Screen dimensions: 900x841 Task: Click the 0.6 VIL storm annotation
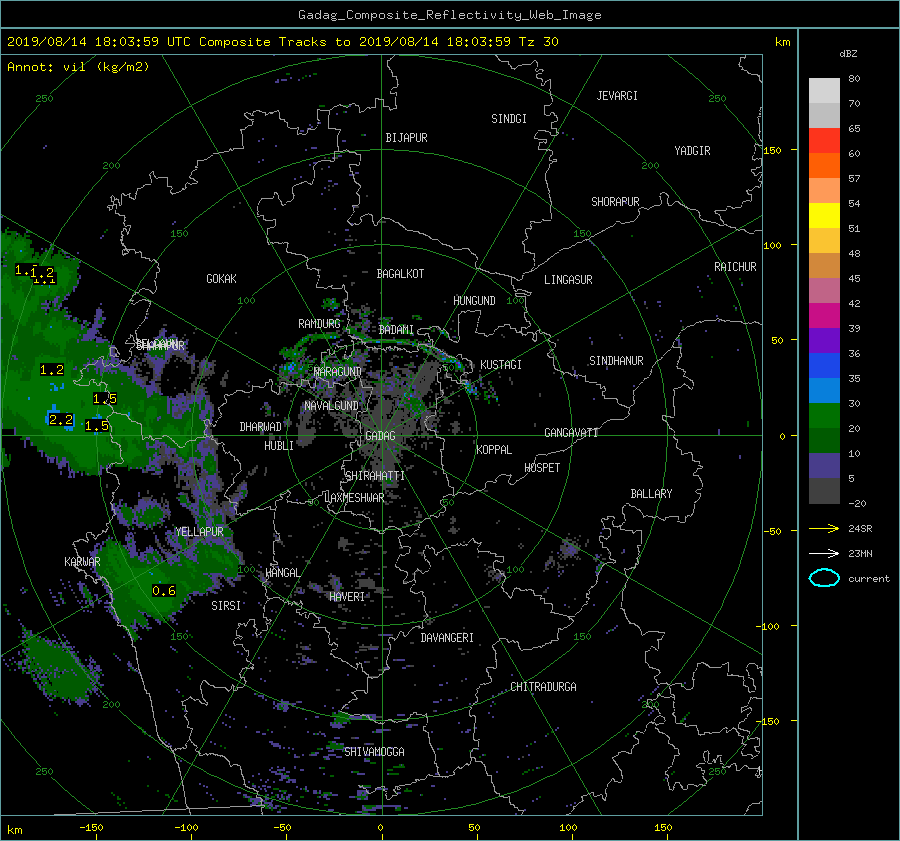coord(164,590)
